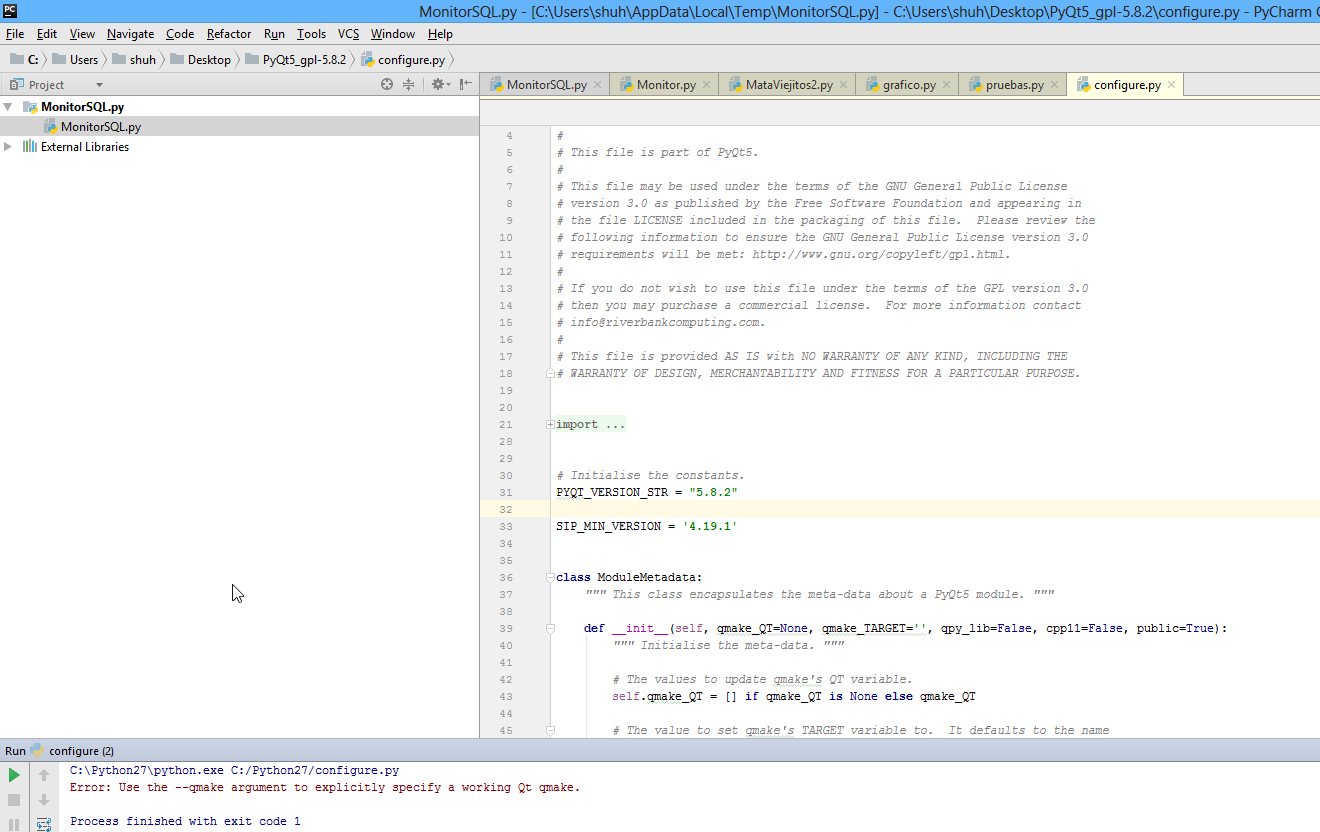
Task: Open the Refactor menu
Action: (x=229, y=34)
